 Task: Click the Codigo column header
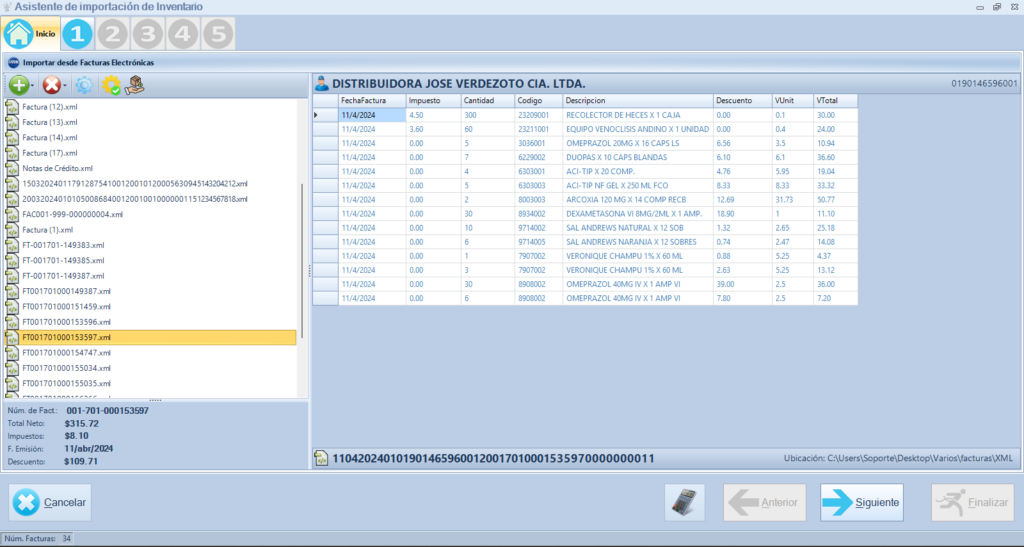pyautogui.click(x=538, y=101)
